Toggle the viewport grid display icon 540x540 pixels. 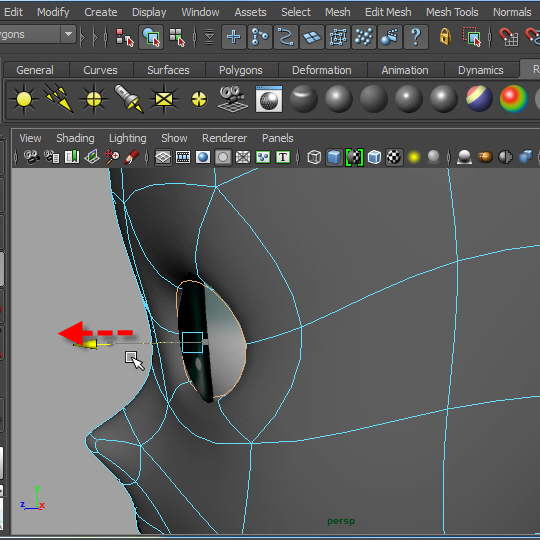tap(163, 158)
